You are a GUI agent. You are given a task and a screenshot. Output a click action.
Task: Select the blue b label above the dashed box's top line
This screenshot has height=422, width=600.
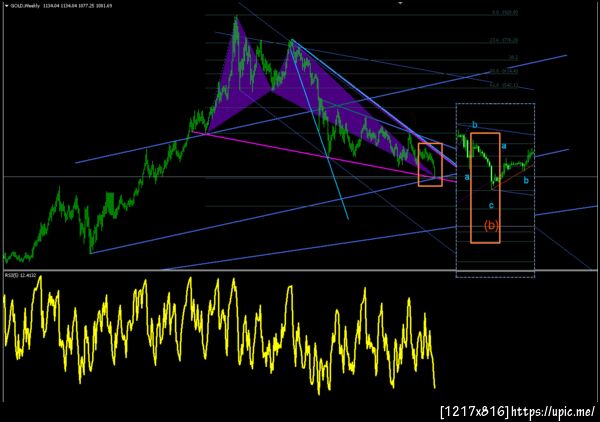475,125
